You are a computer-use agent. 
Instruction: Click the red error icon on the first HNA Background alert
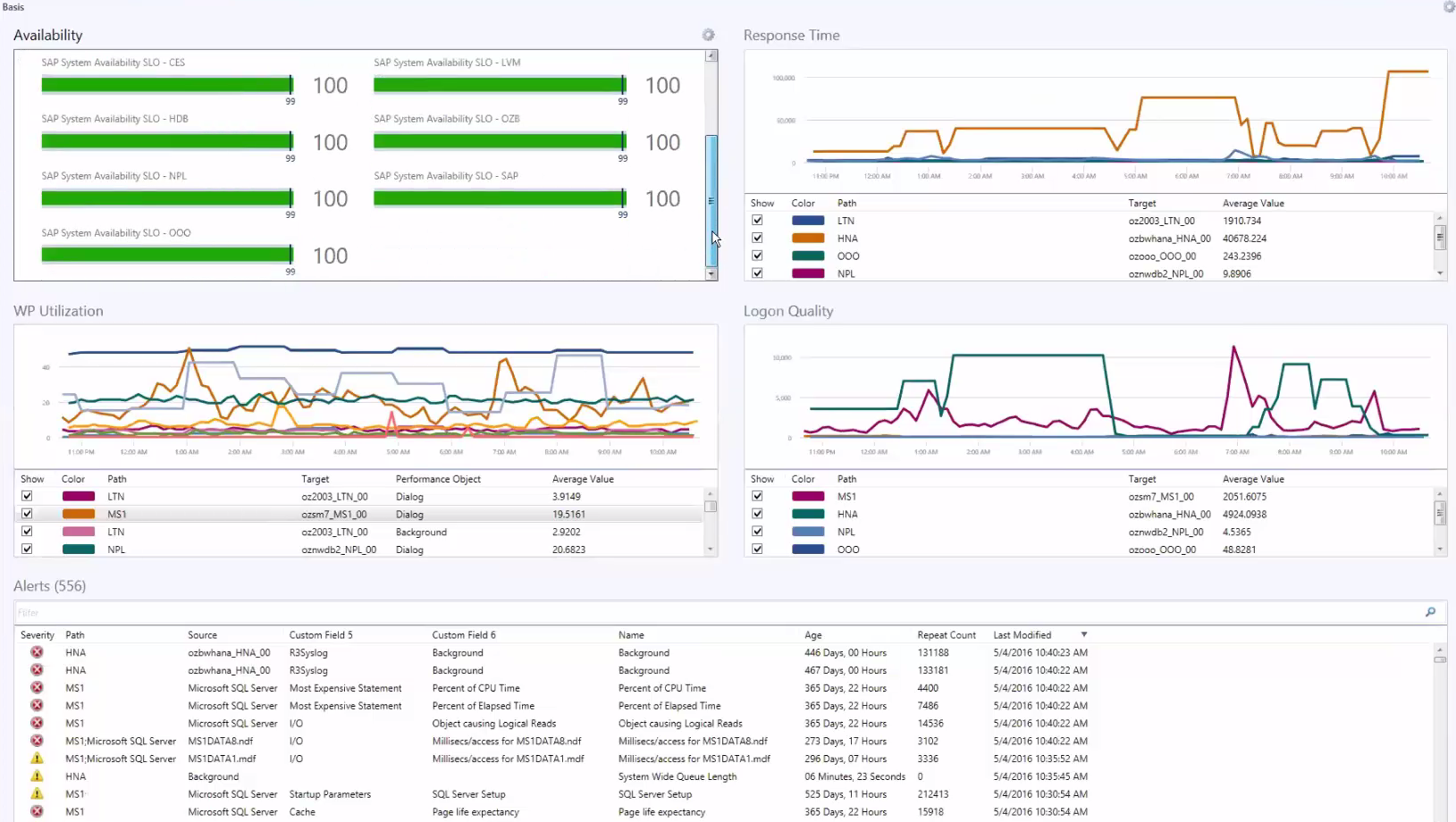[37, 652]
